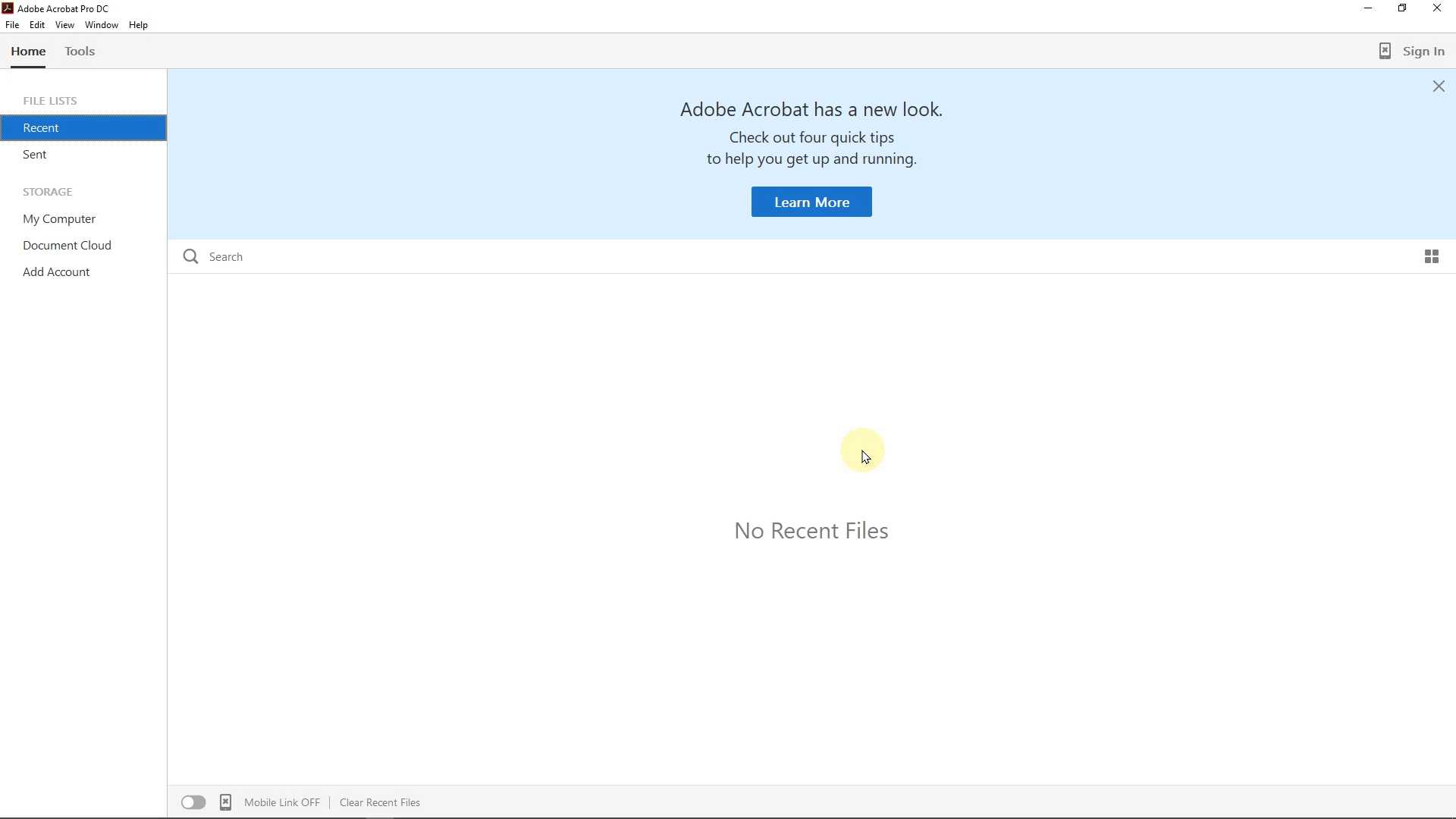1456x819 pixels.
Task: Open the Edit menu
Action: pos(37,25)
